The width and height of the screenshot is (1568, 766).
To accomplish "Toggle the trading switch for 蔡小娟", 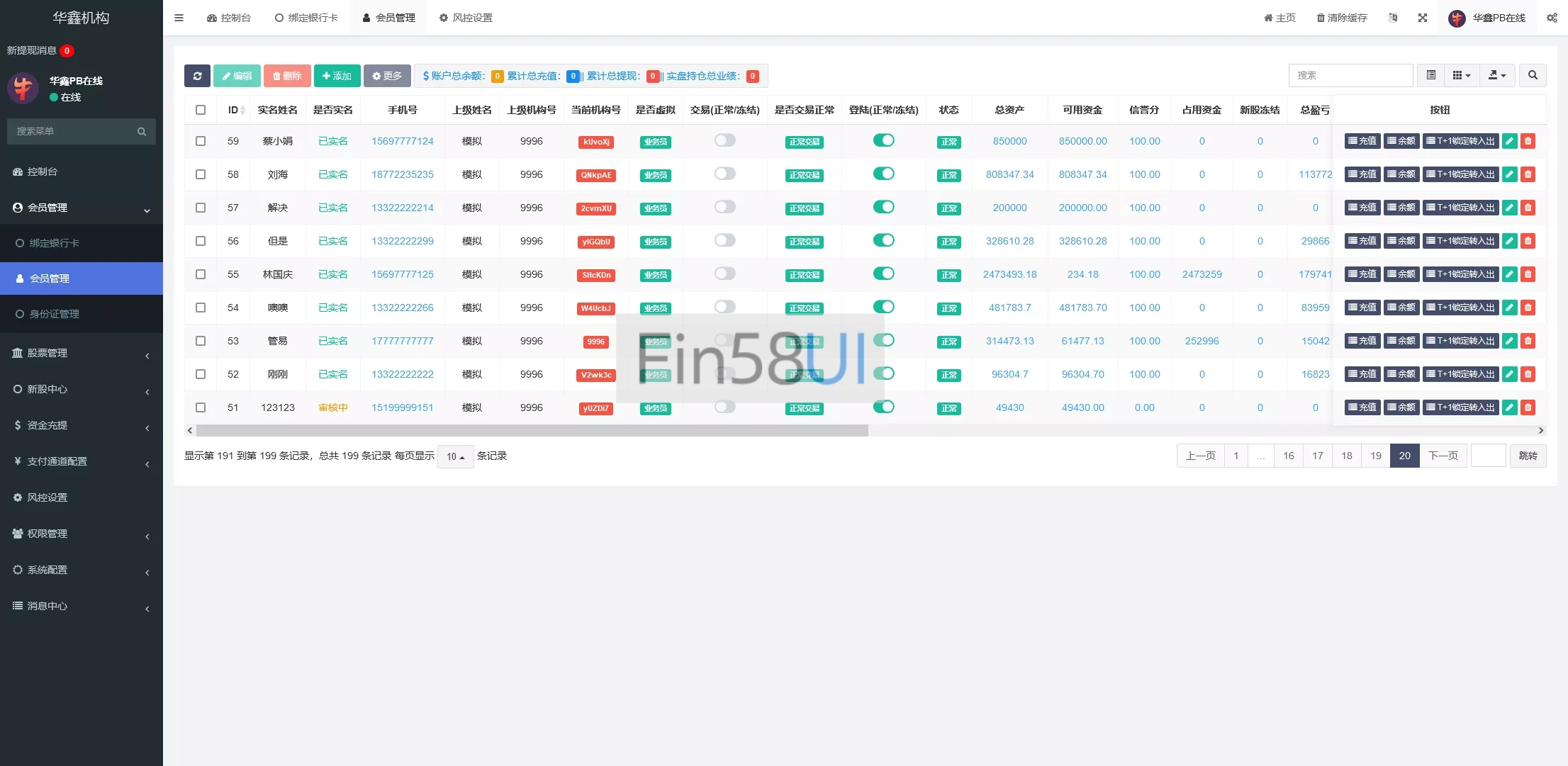I will point(724,140).
